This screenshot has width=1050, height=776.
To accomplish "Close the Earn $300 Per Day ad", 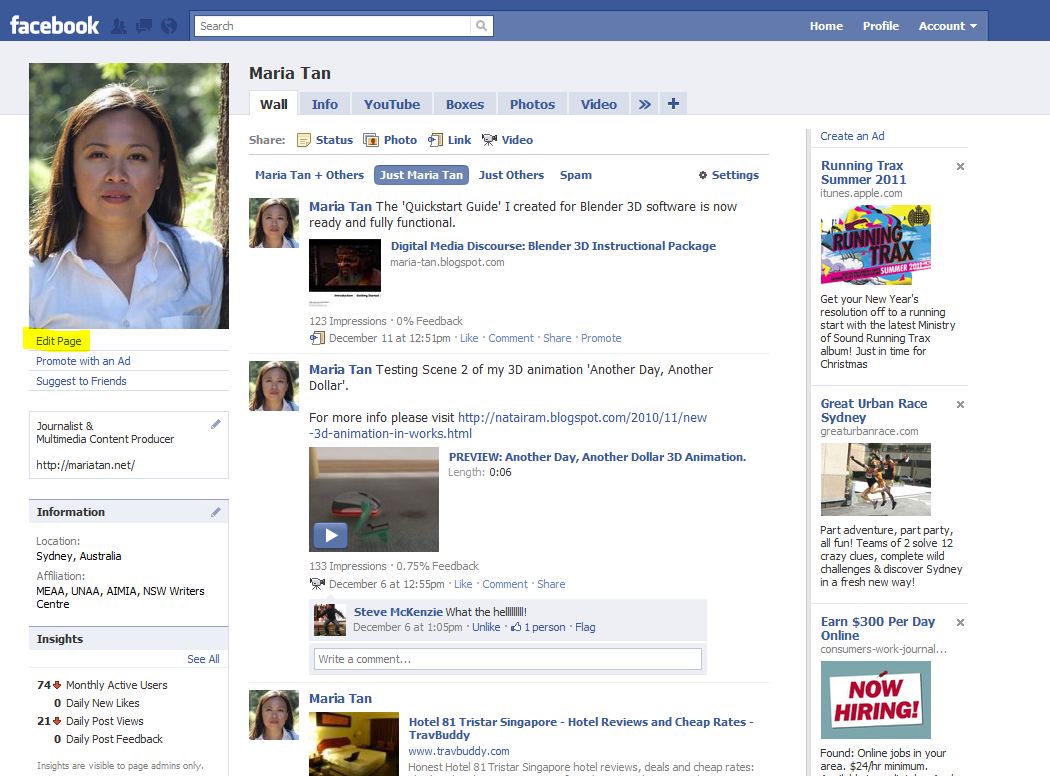I will pos(960,623).
